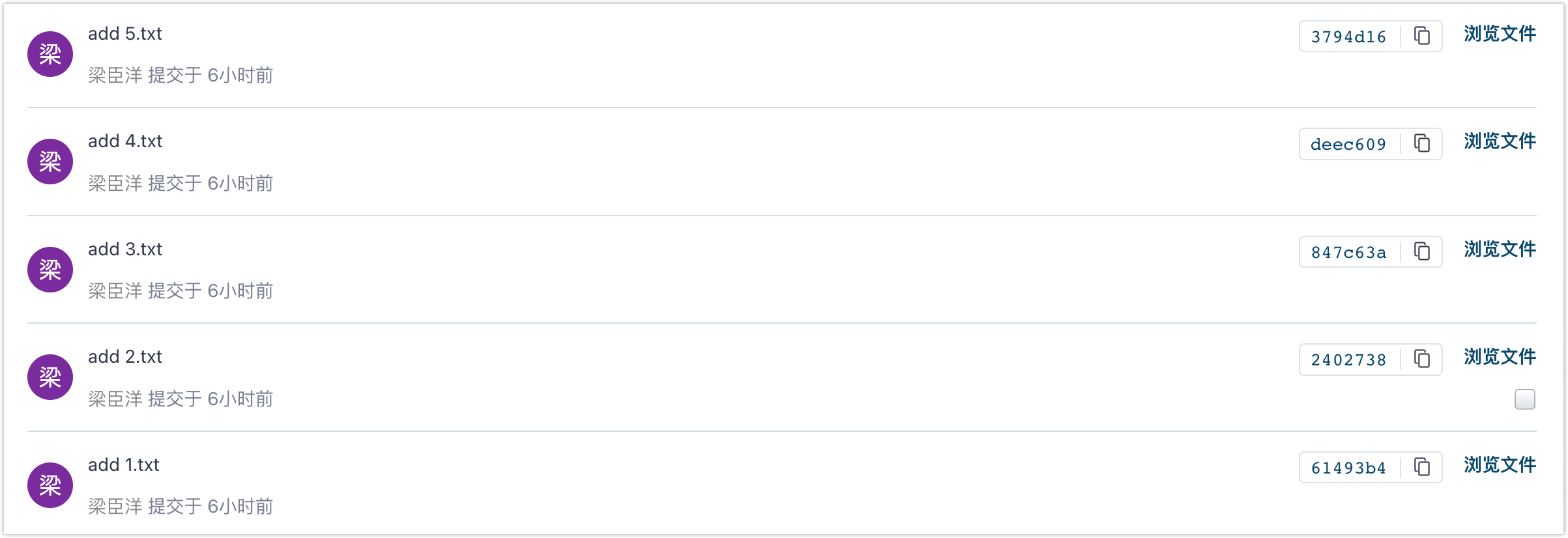Open commit titled add 2.txt
The width and height of the screenshot is (1568, 538).
tap(125, 357)
